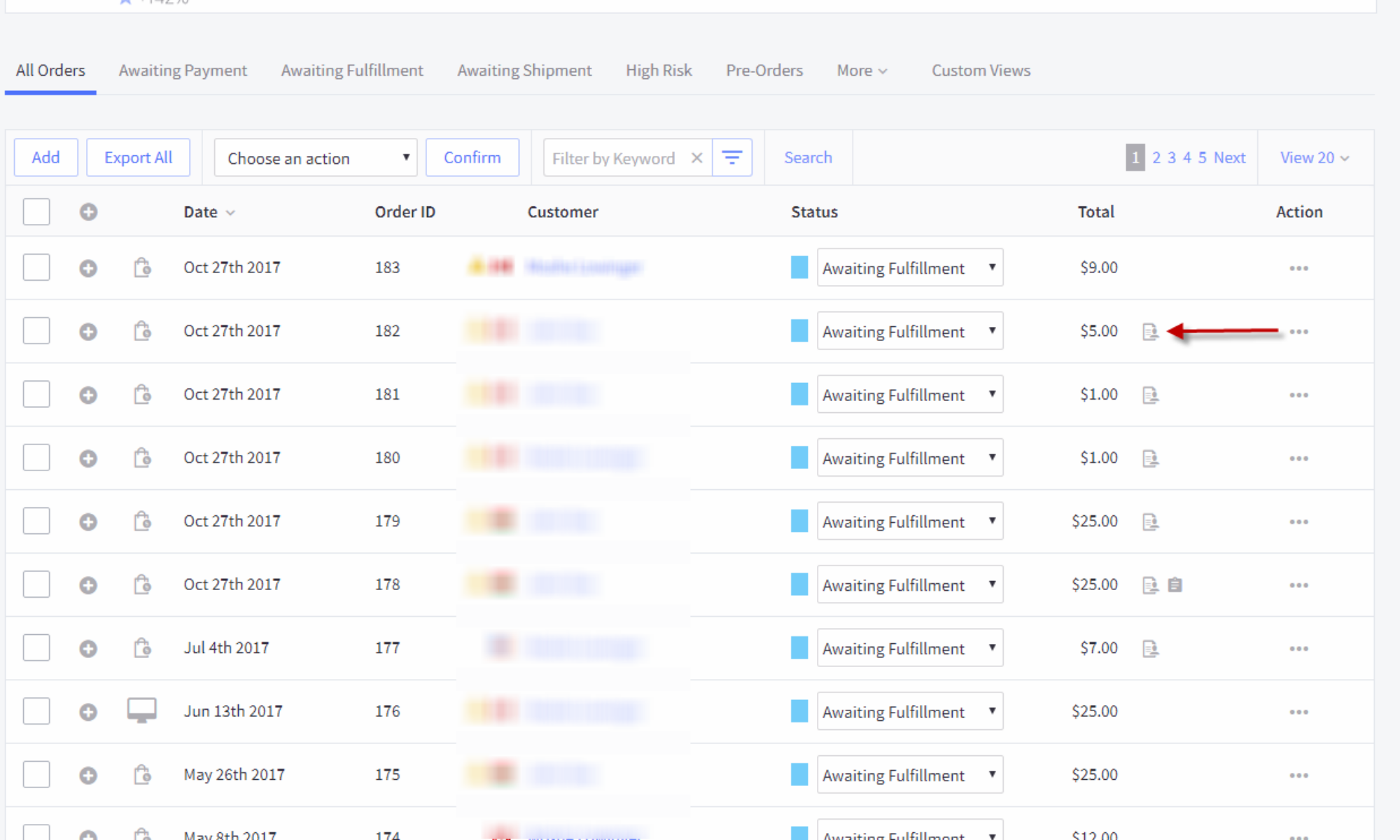Select order 177 with its checkbox
The height and width of the screenshot is (840, 1400).
click(36, 647)
